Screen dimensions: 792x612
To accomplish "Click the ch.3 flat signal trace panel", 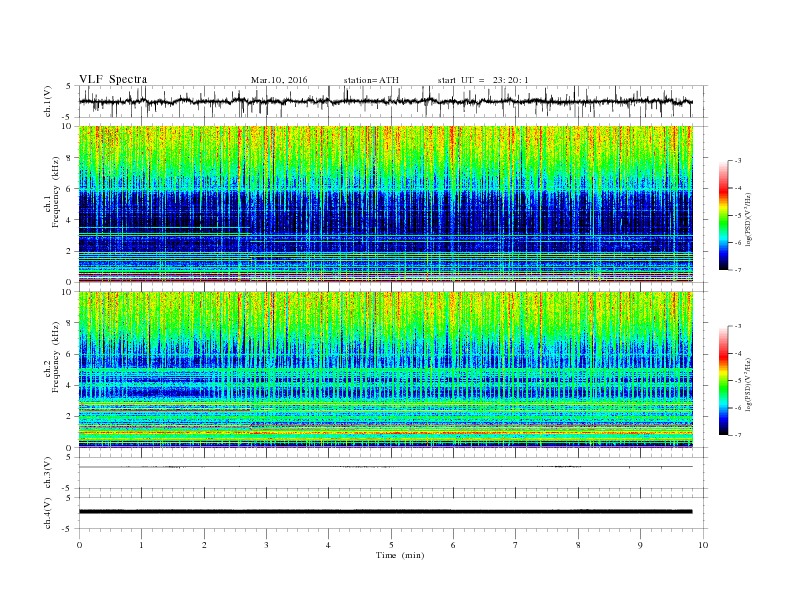I will [x=393, y=473].
